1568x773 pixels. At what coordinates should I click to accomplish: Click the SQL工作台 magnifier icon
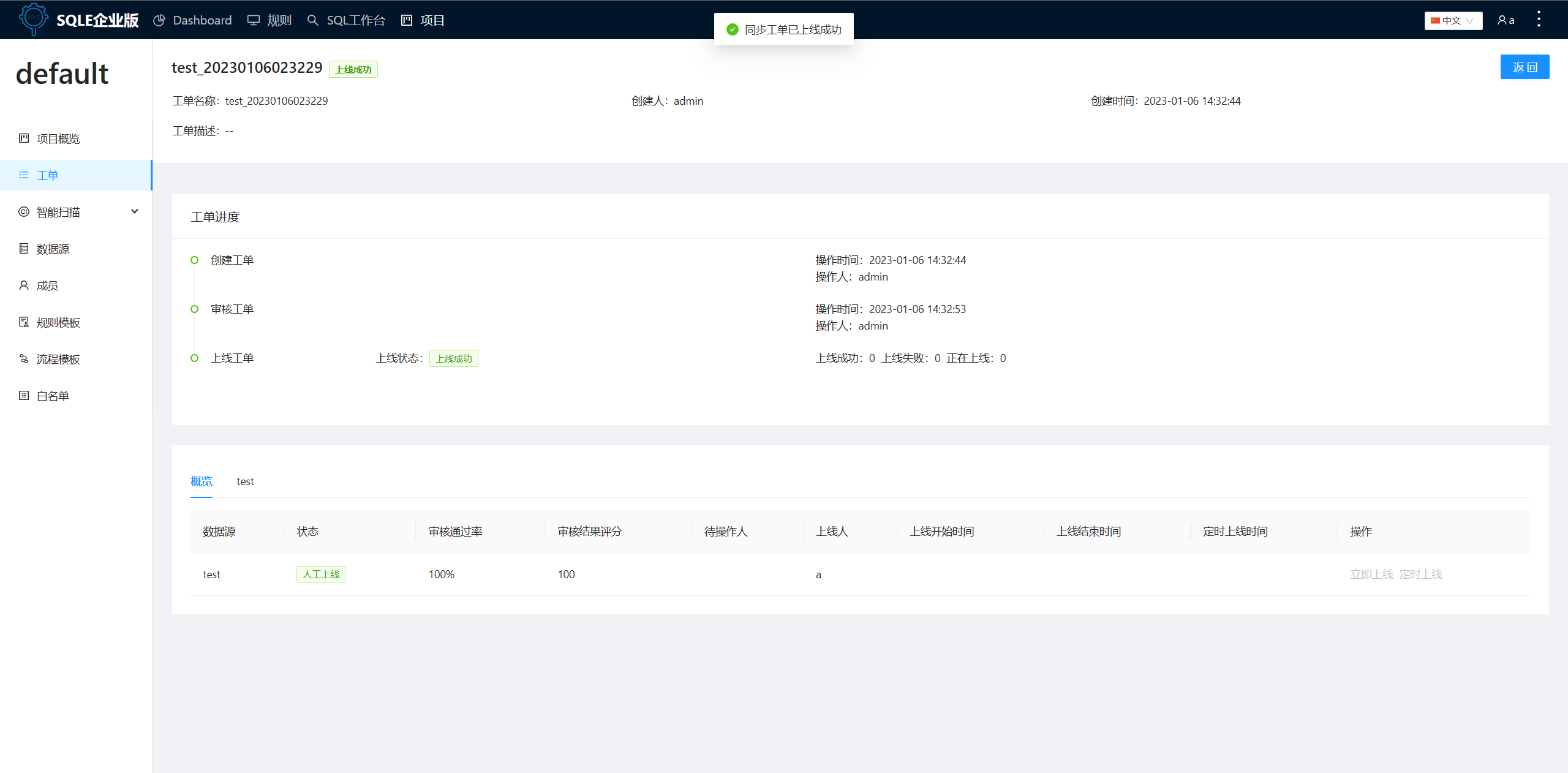coord(312,20)
